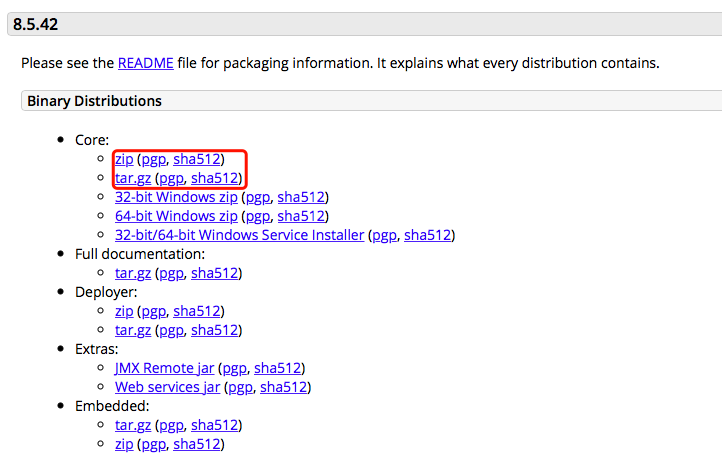This screenshot has width=722, height=463.
Task: Open sha512 checksum for Core tar.gz
Action: (215, 178)
